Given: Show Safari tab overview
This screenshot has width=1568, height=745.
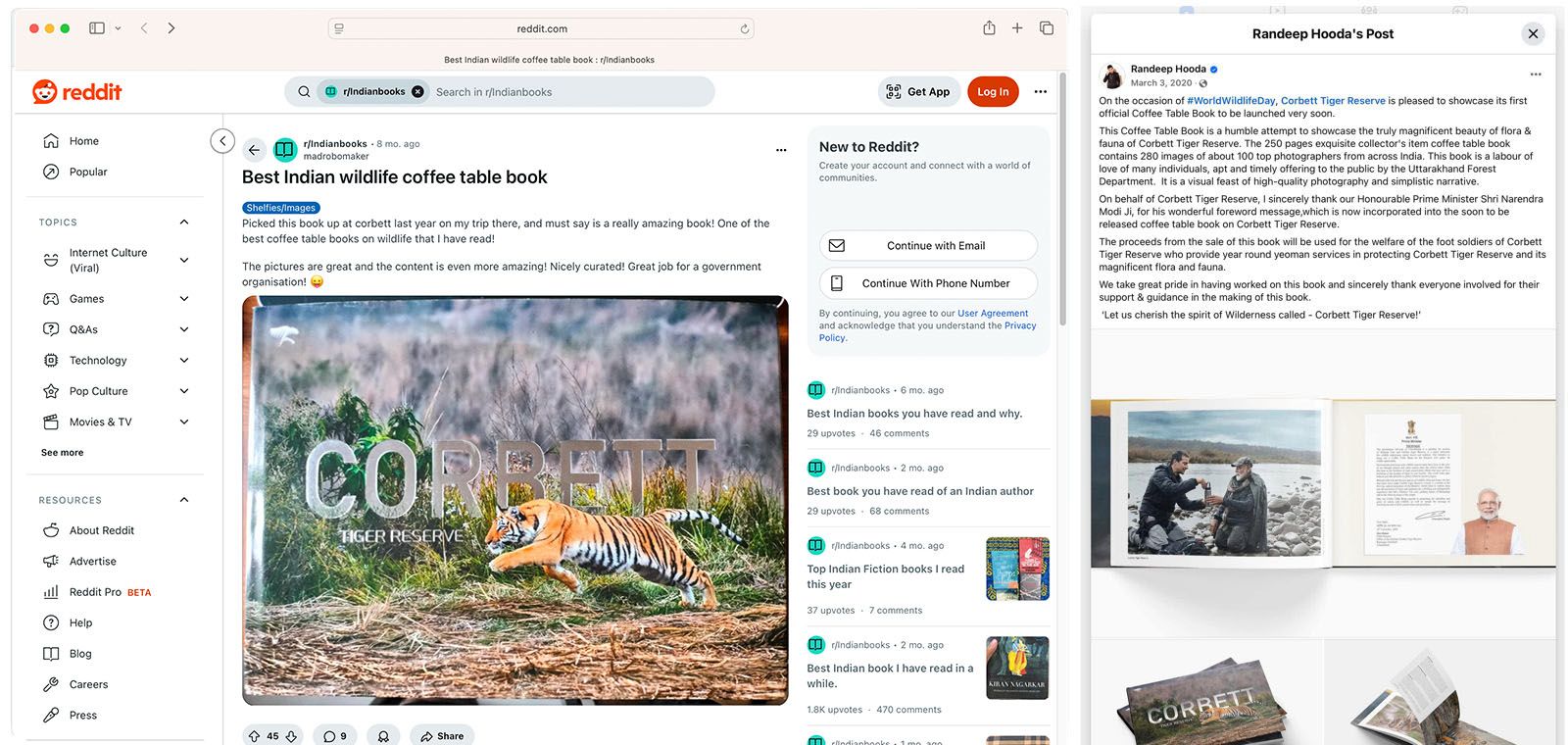Looking at the screenshot, I should click(1047, 28).
